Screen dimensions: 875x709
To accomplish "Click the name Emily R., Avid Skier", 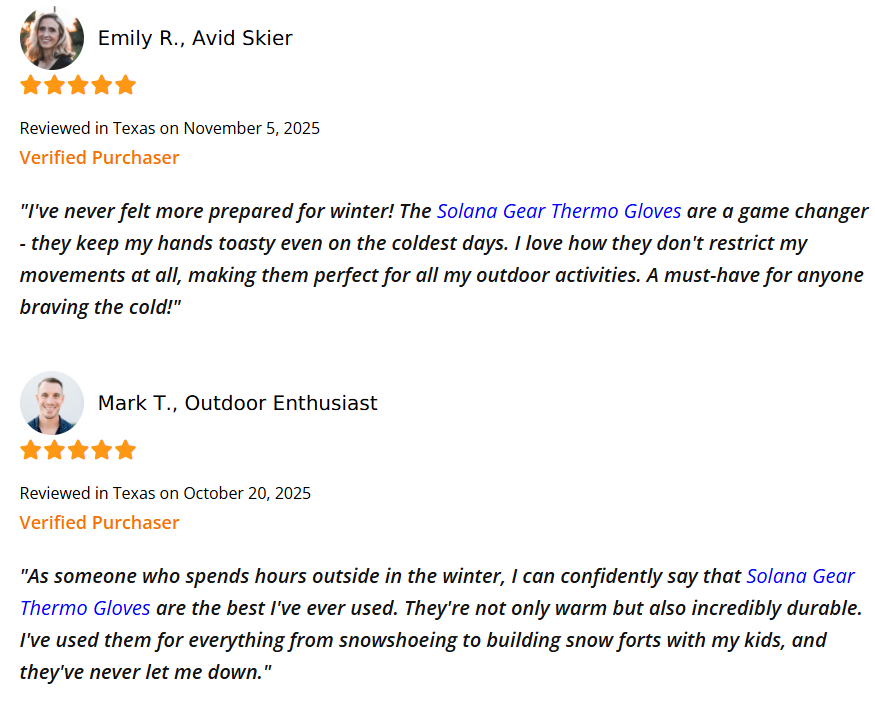I will pos(195,39).
